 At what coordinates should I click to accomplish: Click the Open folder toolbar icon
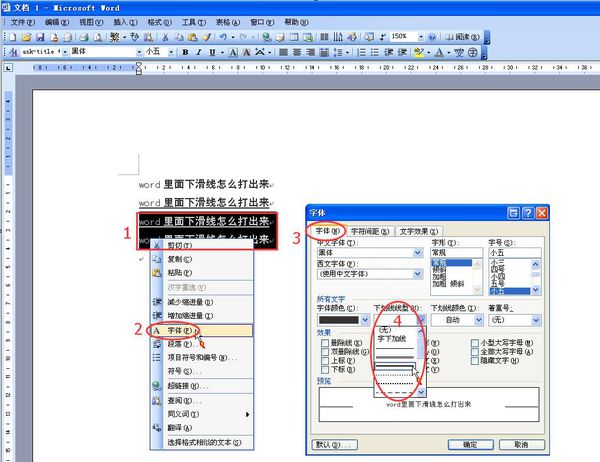(26, 37)
